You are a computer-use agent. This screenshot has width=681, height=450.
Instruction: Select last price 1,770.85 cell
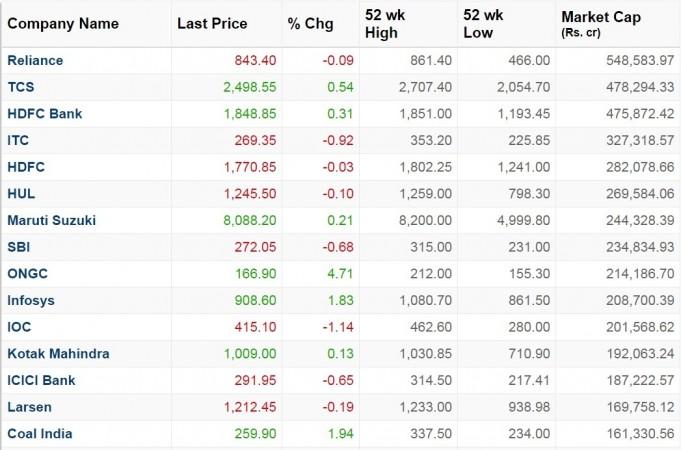pos(250,167)
